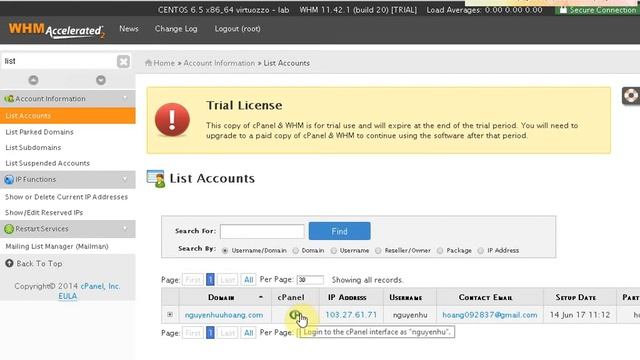This screenshot has height=360, width=640.
Task: Click the nguyenhu username cell
Action: pyautogui.click(x=410, y=315)
